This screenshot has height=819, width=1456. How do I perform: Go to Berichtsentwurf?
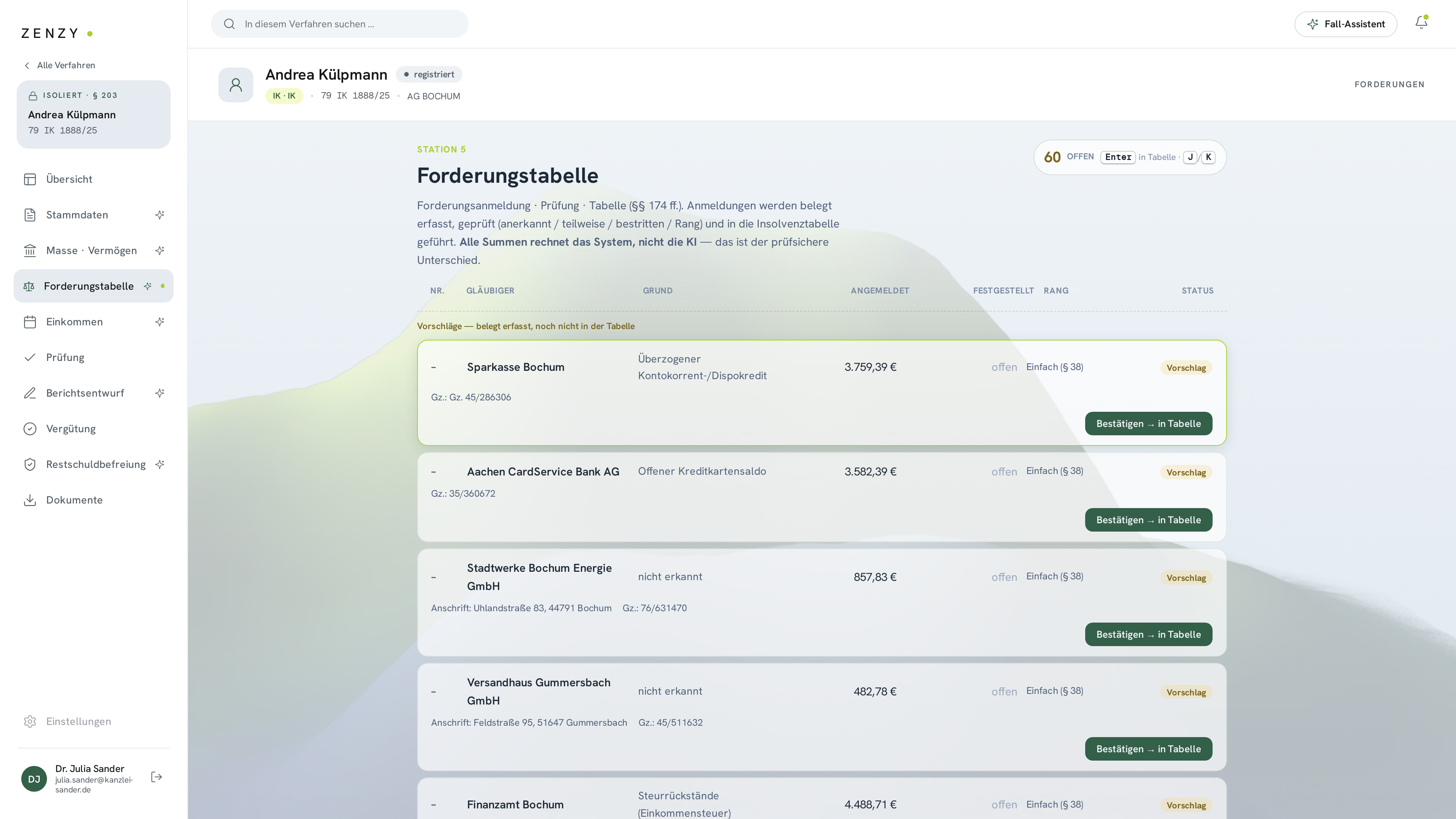tap(93, 393)
